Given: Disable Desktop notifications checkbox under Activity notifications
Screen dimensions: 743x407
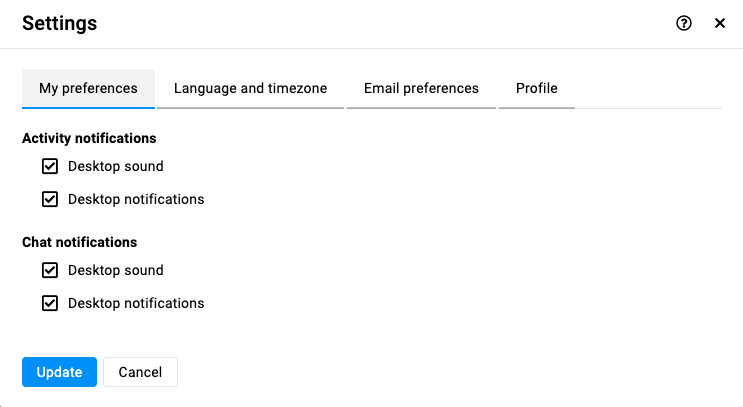Looking at the screenshot, I should 50,199.
